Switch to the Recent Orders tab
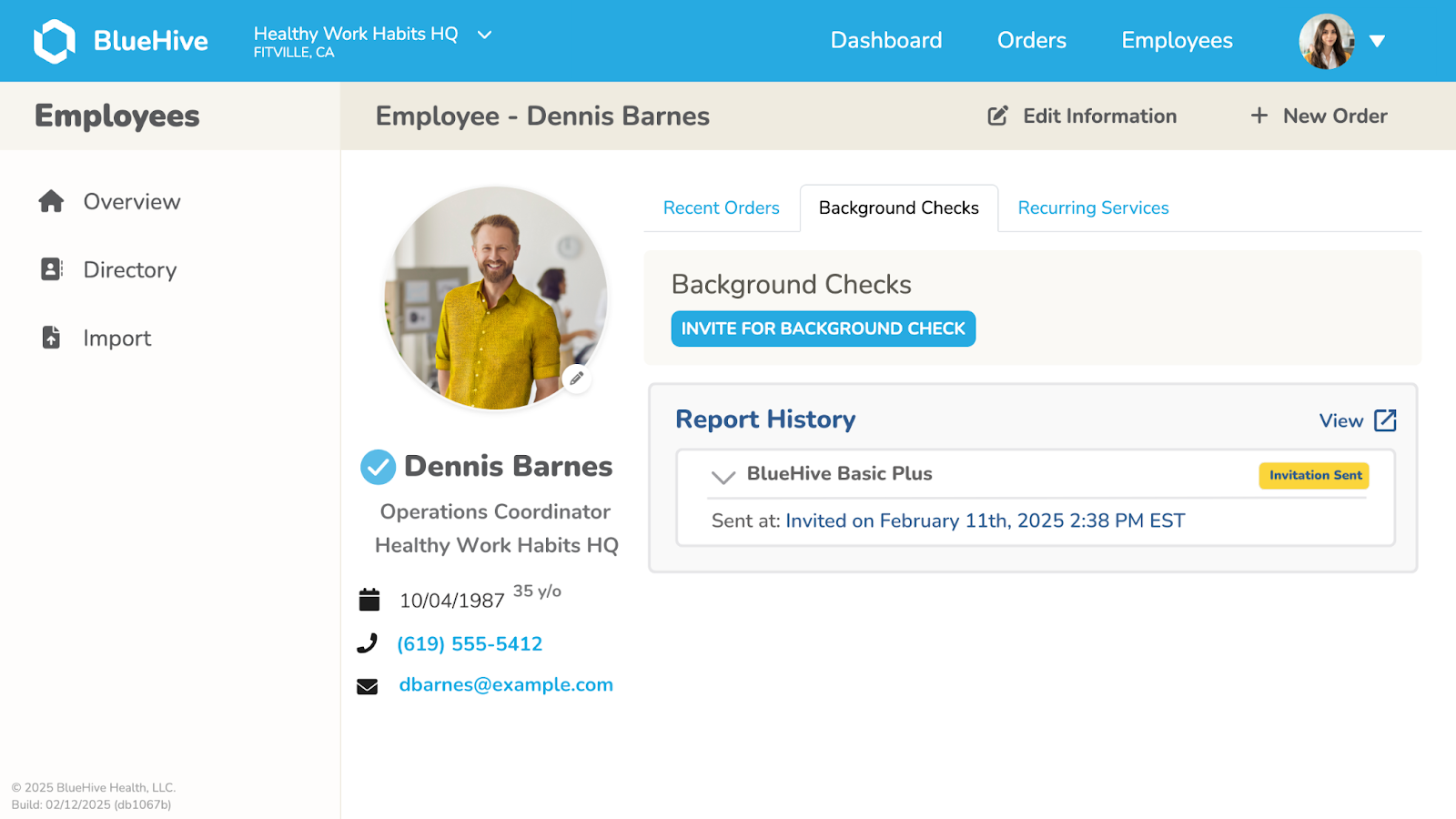 (722, 208)
